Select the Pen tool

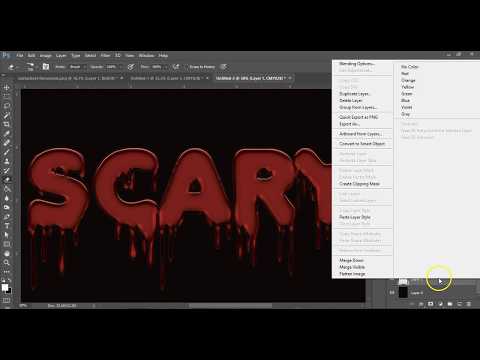coord(6,217)
